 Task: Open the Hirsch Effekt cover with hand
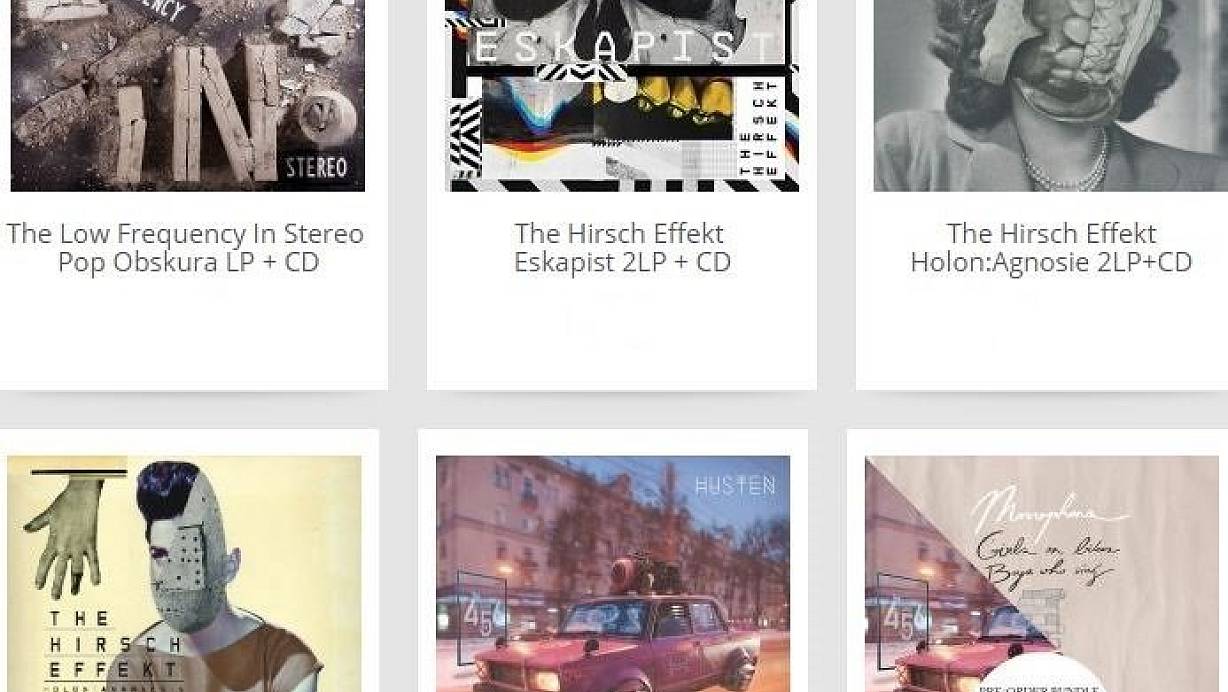point(184,574)
